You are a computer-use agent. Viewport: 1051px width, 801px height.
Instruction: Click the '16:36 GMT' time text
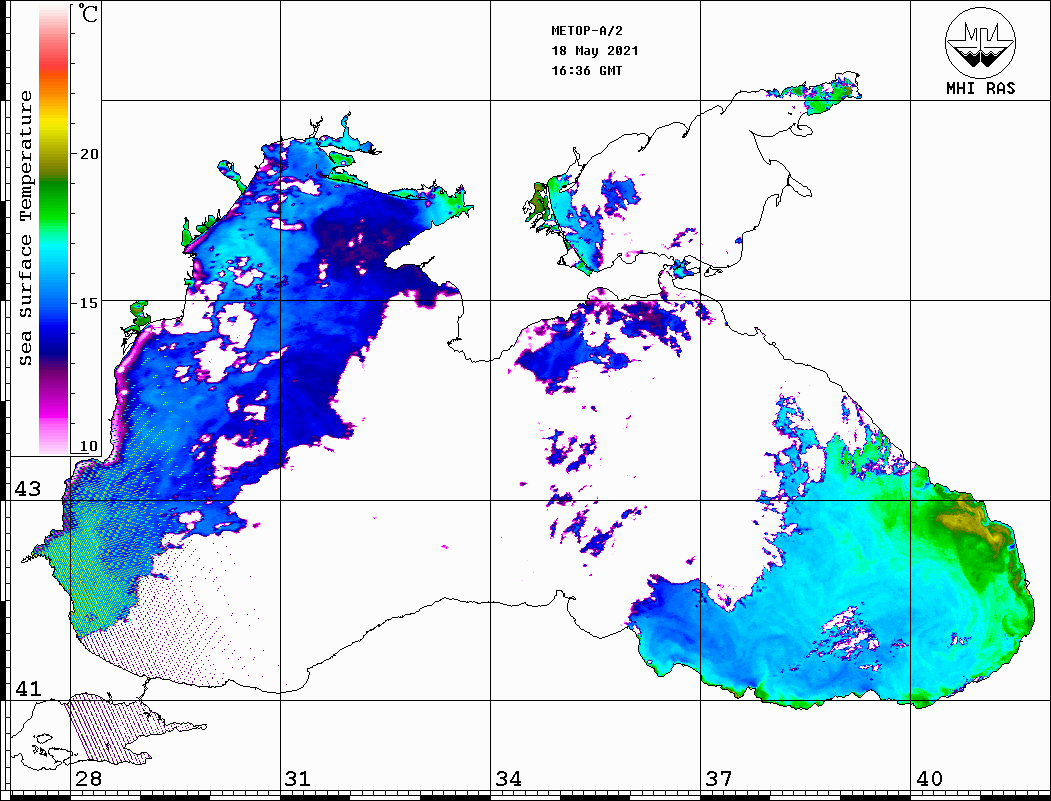pyautogui.click(x=586, y=70)
